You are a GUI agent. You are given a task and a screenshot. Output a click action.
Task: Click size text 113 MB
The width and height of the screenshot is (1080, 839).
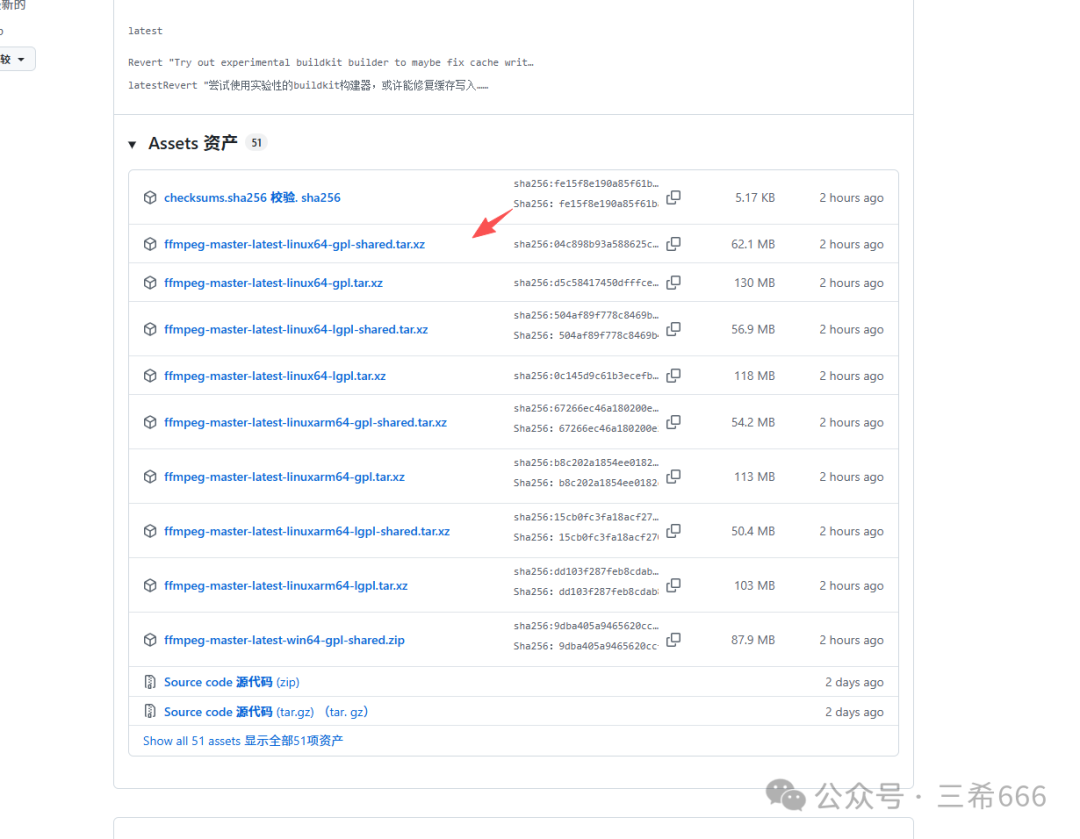[x=754, y=477]
